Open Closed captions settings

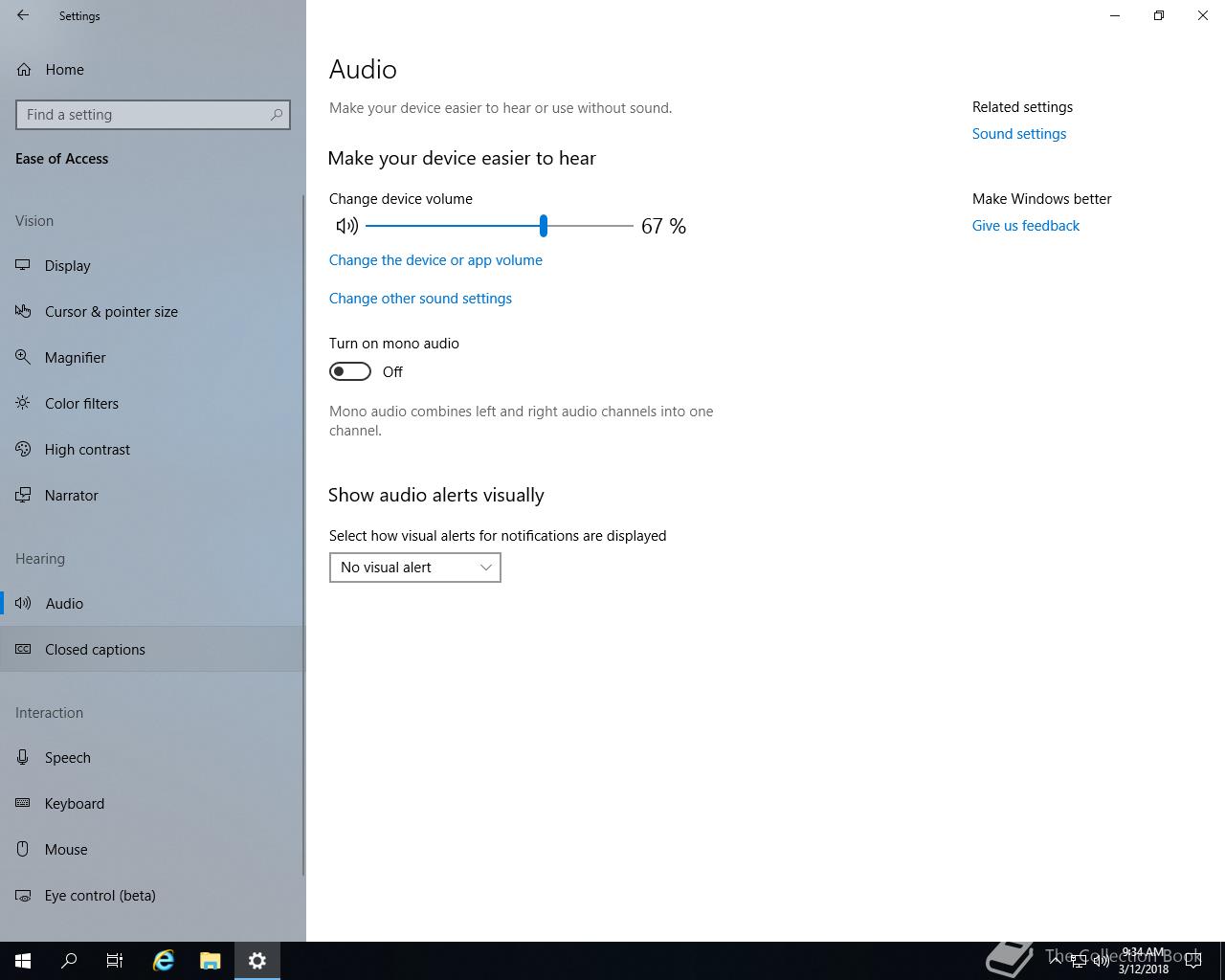153,650
